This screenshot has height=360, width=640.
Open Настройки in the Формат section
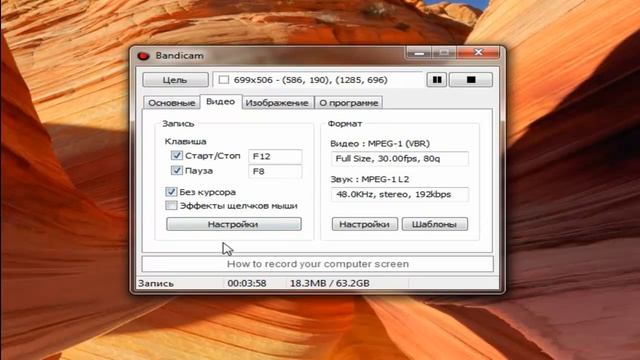364,224
